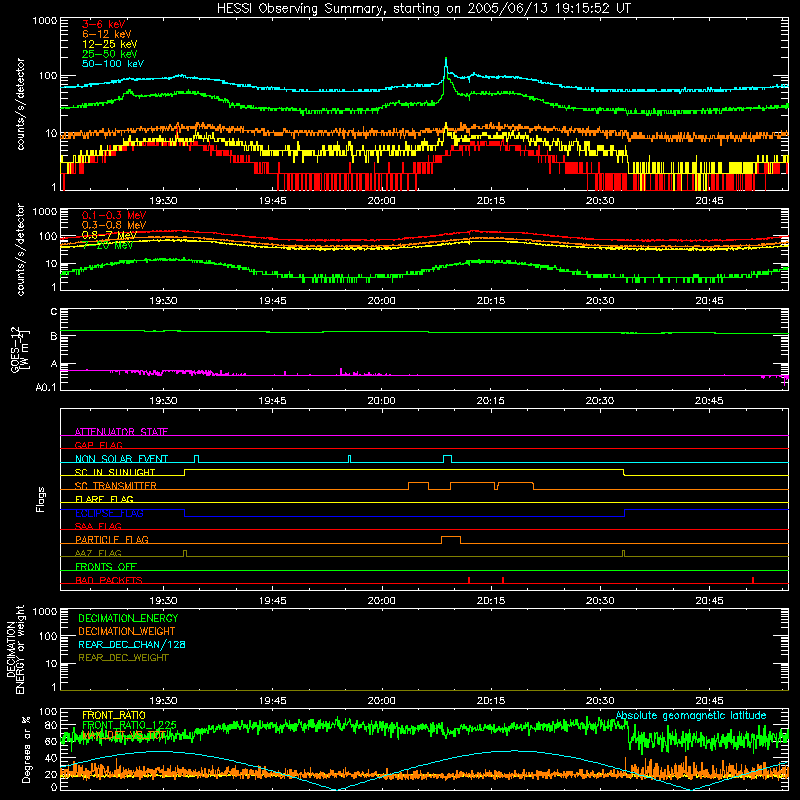The image size is (800, 800).
Task: Select the FLARE_FLAG label
Action: pyautogui.click(x=104, y=499)
